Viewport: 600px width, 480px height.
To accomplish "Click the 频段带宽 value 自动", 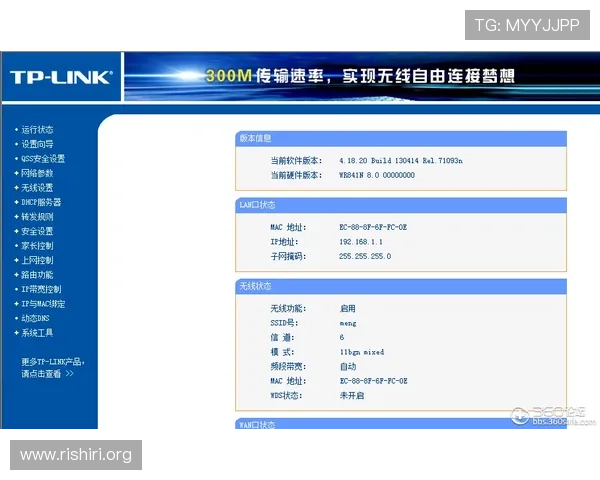I will pos(348,367).
